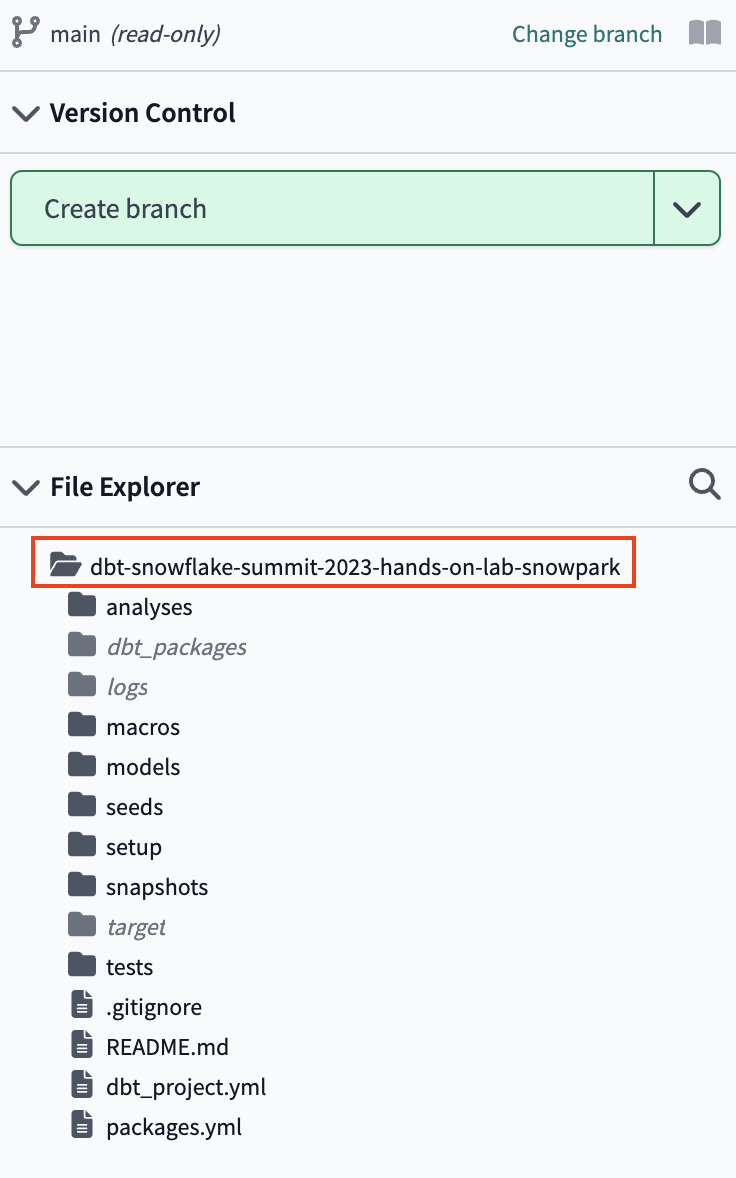Click the analyses folder icon

coord(82,604)
